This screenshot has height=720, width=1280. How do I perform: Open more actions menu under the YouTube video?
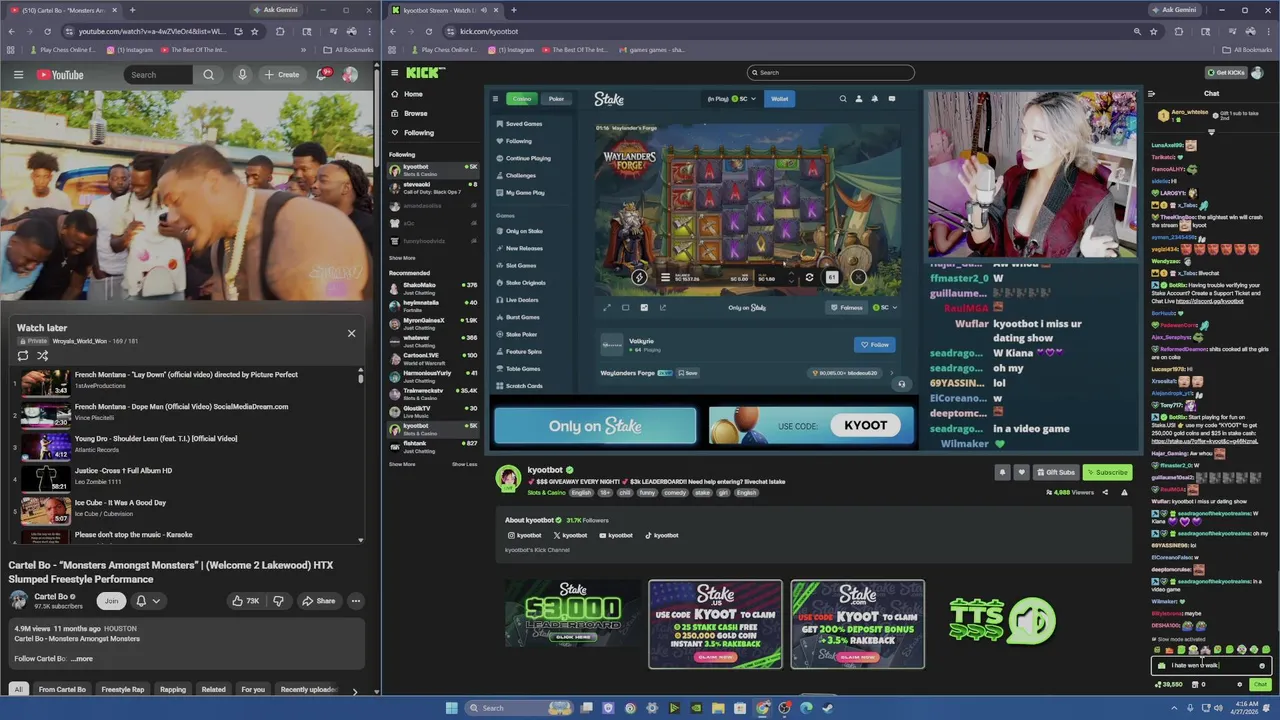pos(355,601)
